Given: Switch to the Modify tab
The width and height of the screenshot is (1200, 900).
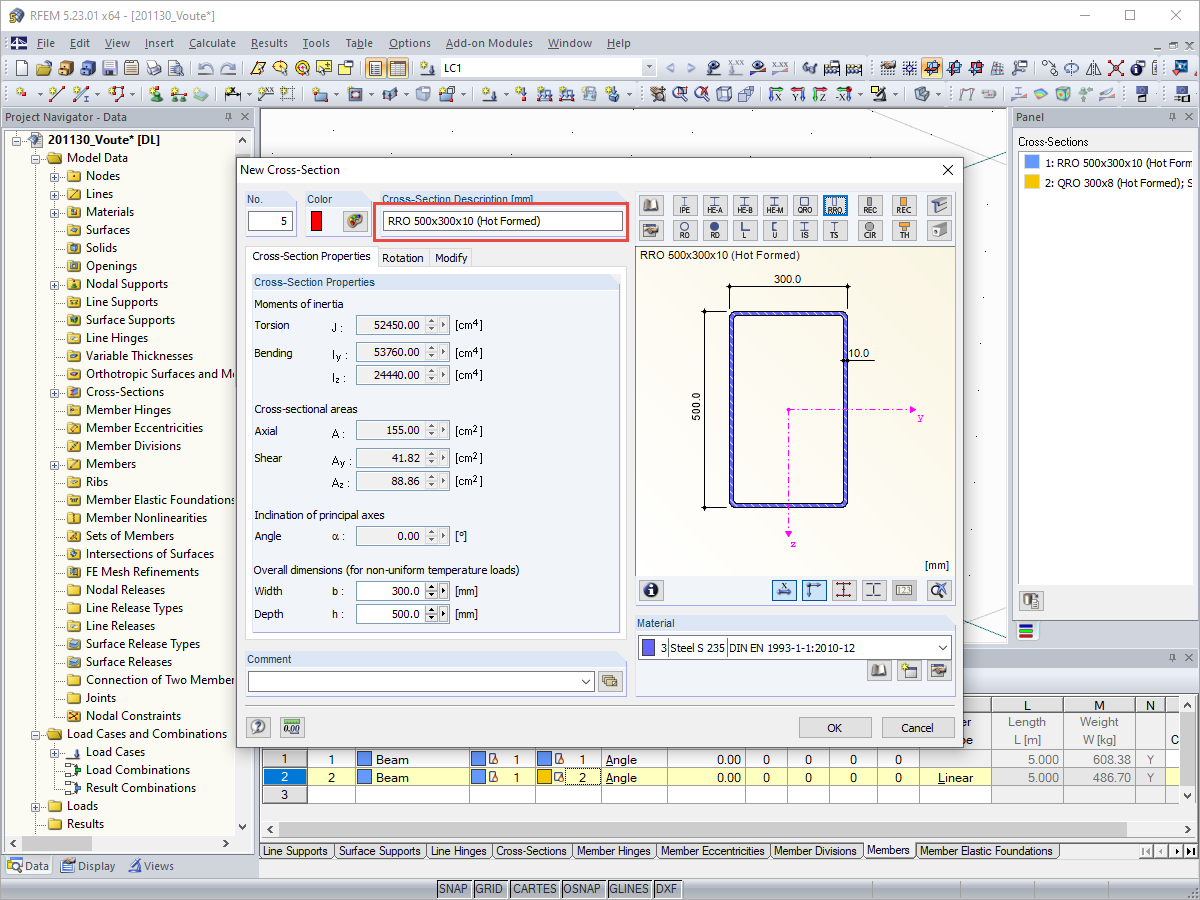Looking at the screenshot, I should [451, 258].
